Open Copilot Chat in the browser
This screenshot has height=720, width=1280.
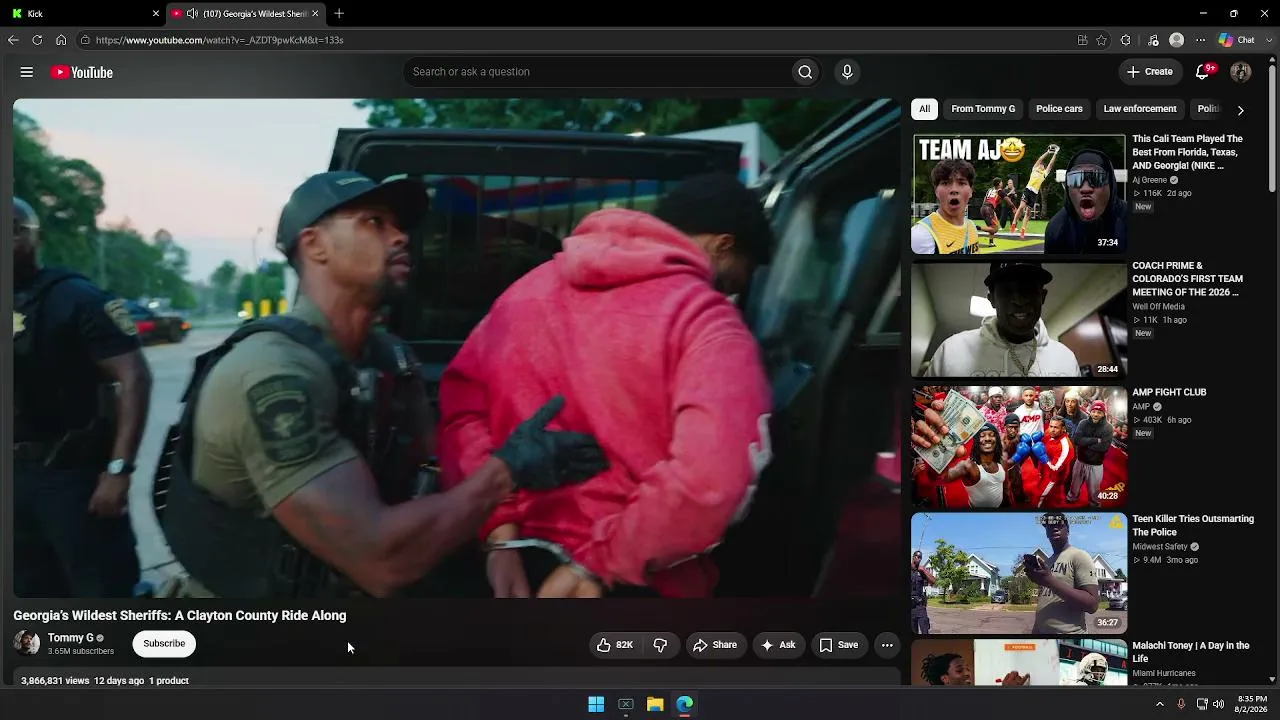[x=1236, y=40]
